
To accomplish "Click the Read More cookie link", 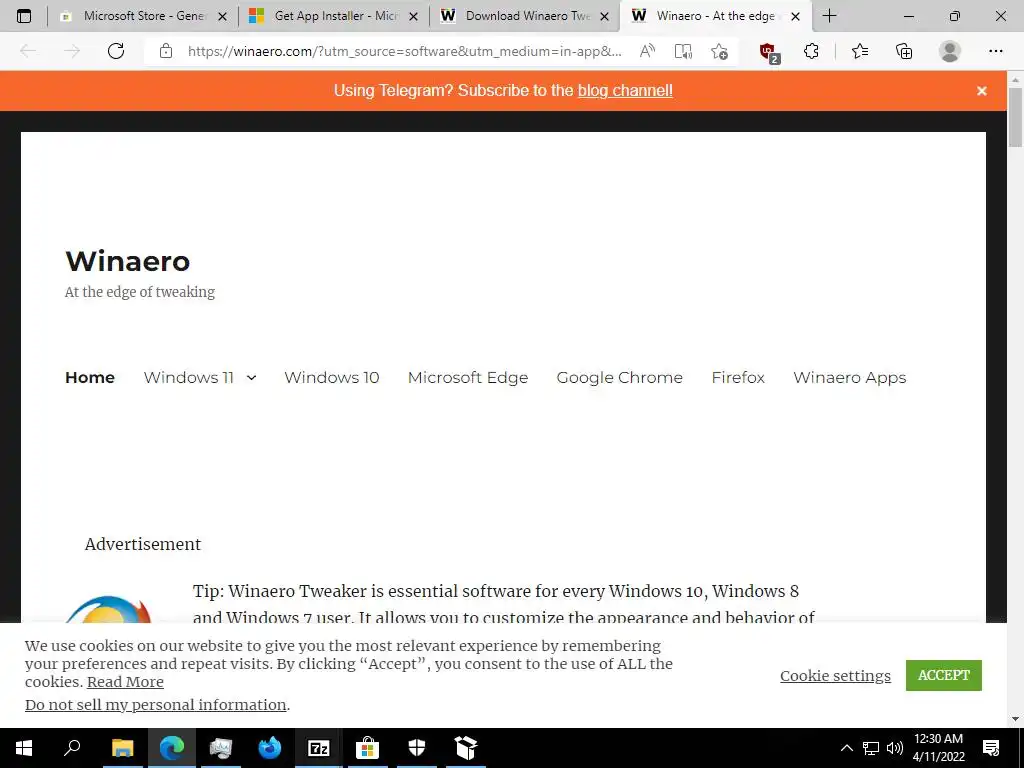I will tap(125, 682).
